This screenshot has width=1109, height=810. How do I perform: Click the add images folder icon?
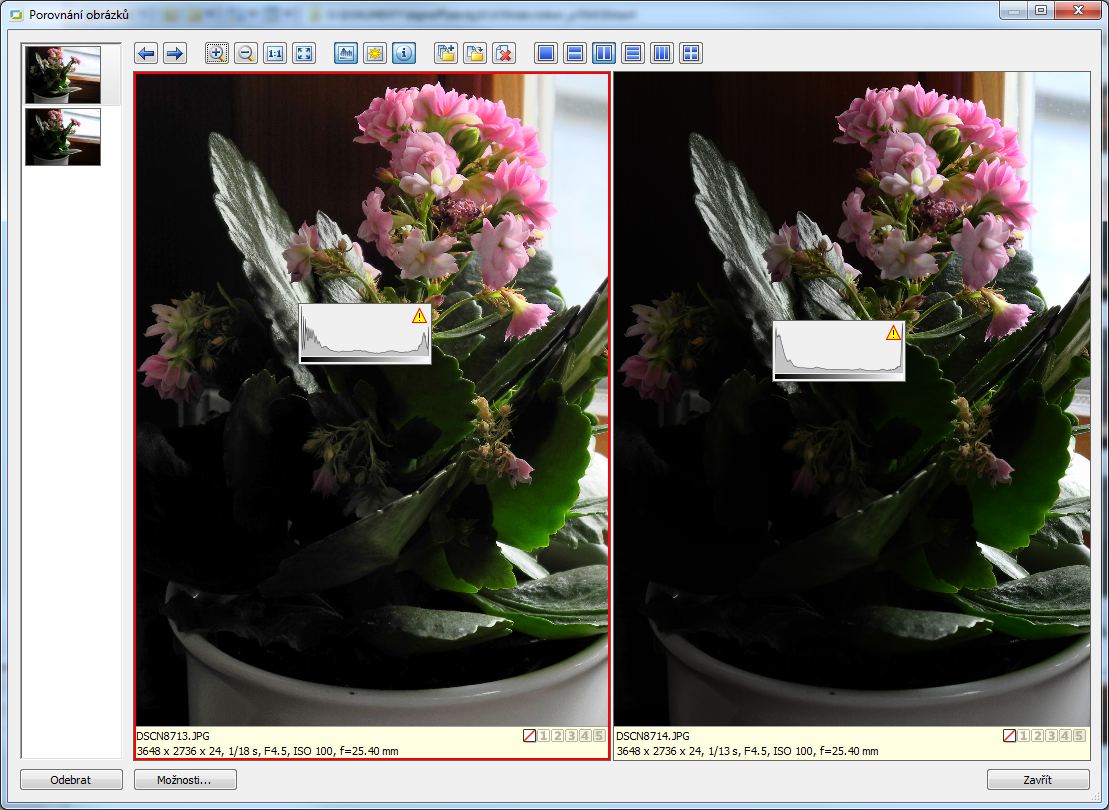tap(446, 54)
